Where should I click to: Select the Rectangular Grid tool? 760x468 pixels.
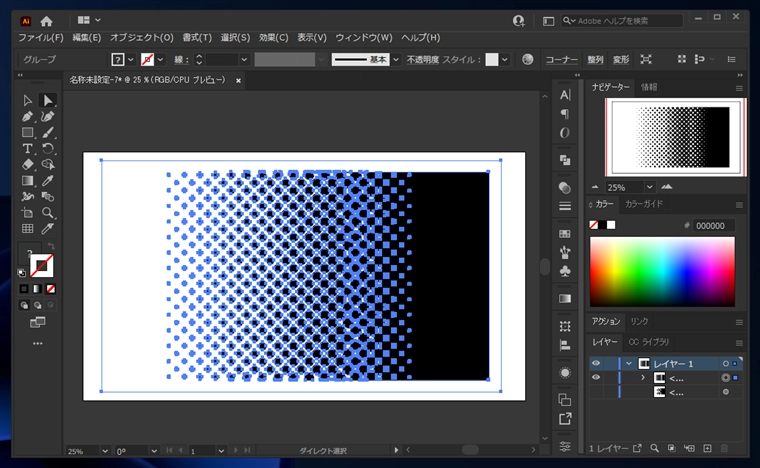coord(27,229)
